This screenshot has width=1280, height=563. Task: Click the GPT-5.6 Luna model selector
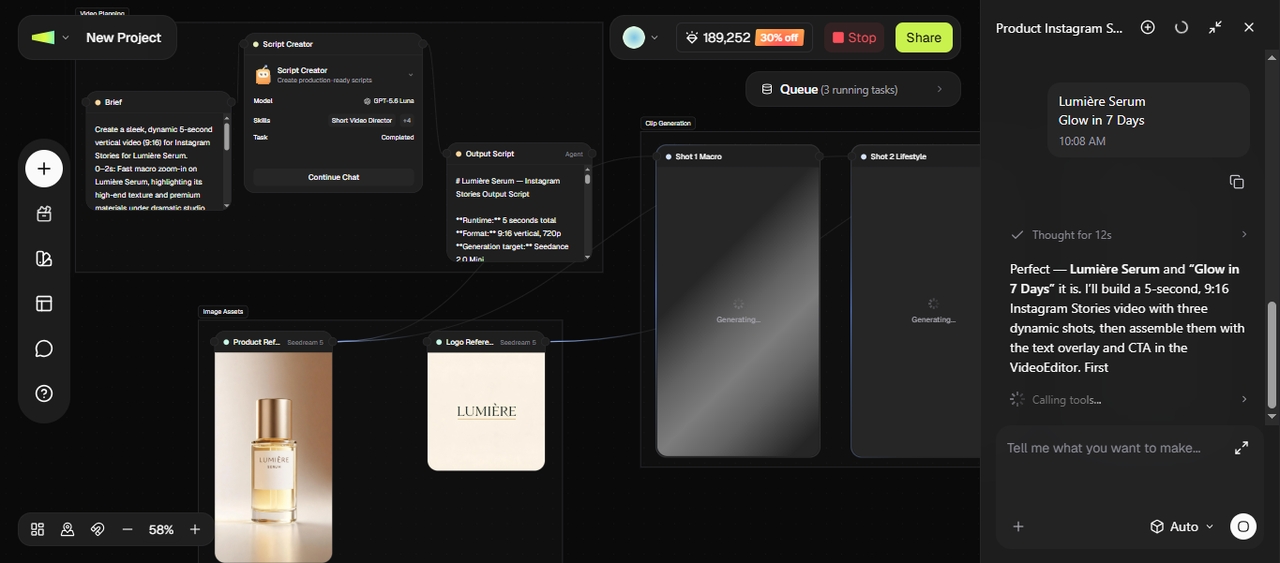(389, 101)
